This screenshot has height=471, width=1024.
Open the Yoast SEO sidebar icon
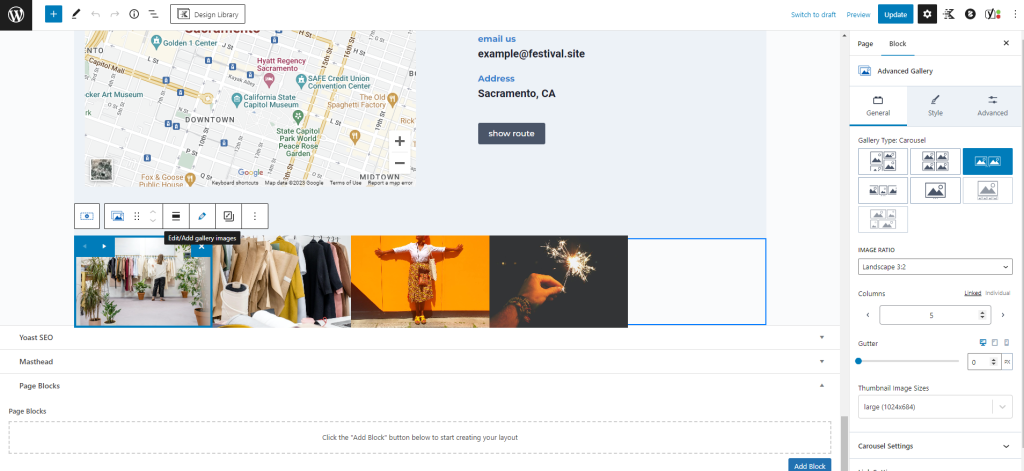click(x=992, y=14)
